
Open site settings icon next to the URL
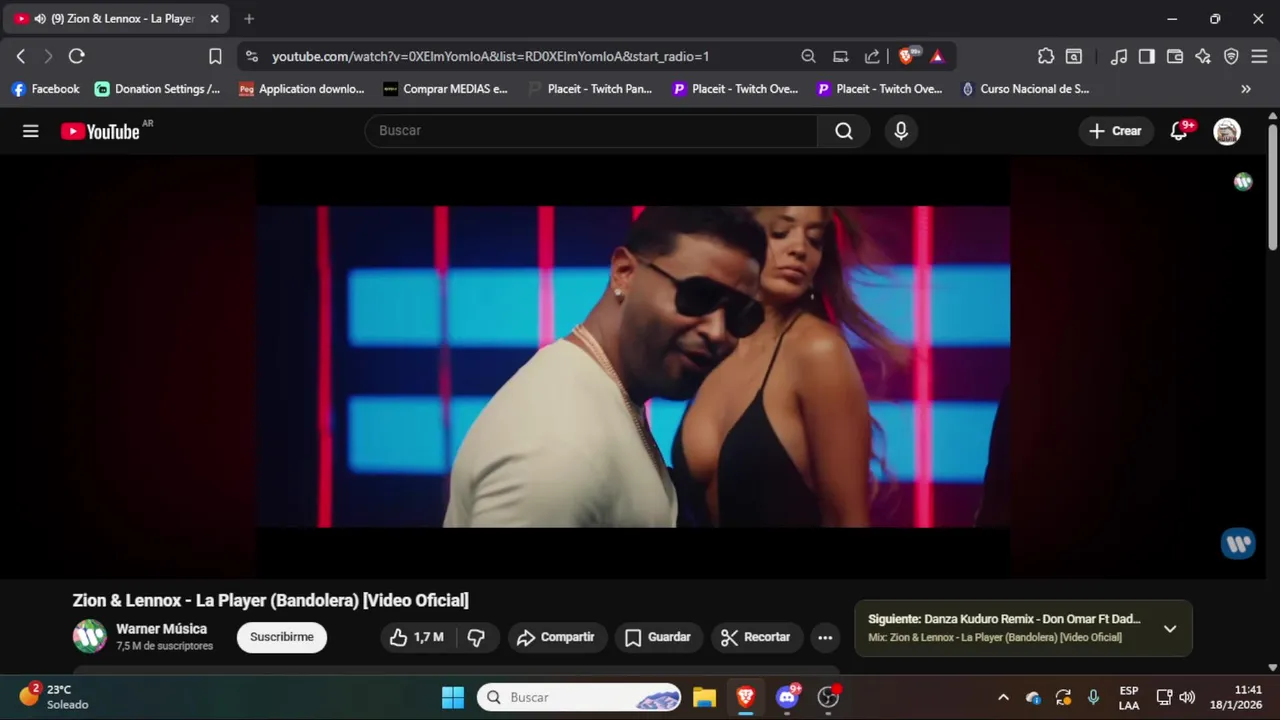[251, 57]
